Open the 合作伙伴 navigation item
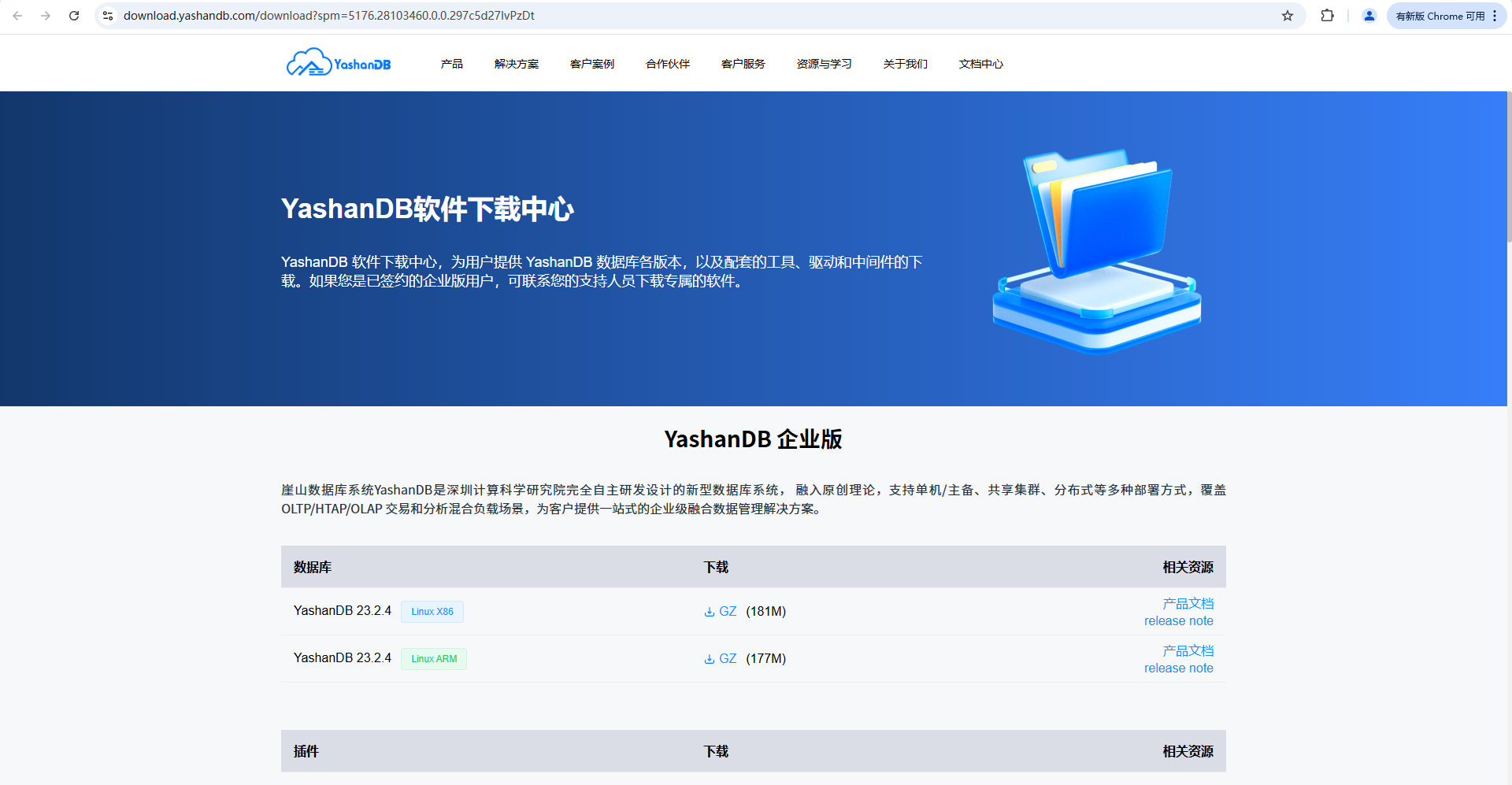The image size is (1512, 785). tap(668, 64)
